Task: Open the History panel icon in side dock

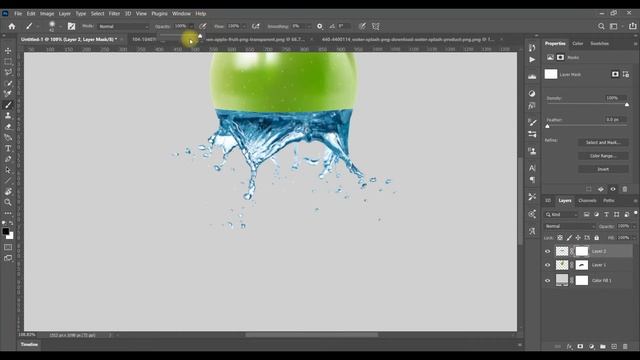Action: [x=532, y=48]
